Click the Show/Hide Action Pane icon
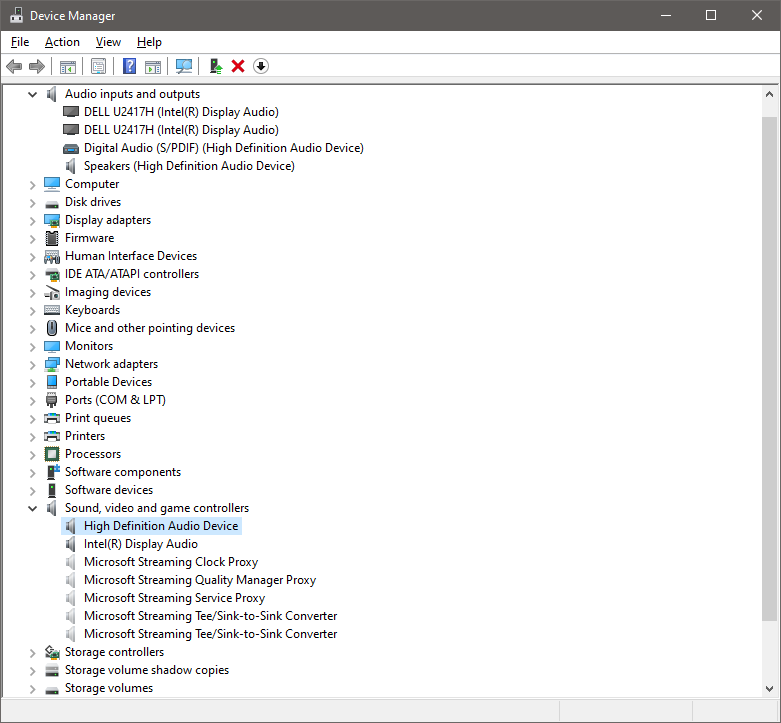The image size is (781, 723). [153, 66]
